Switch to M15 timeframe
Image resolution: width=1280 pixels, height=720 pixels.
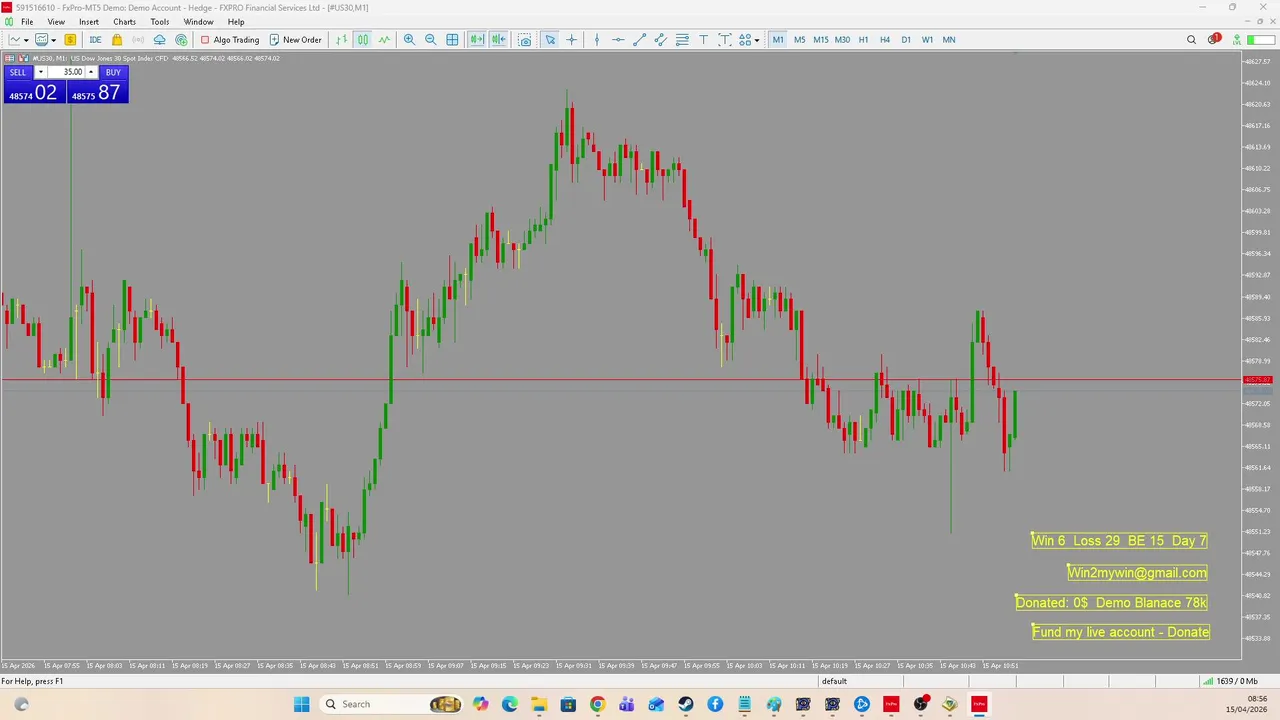coord(820,40)
